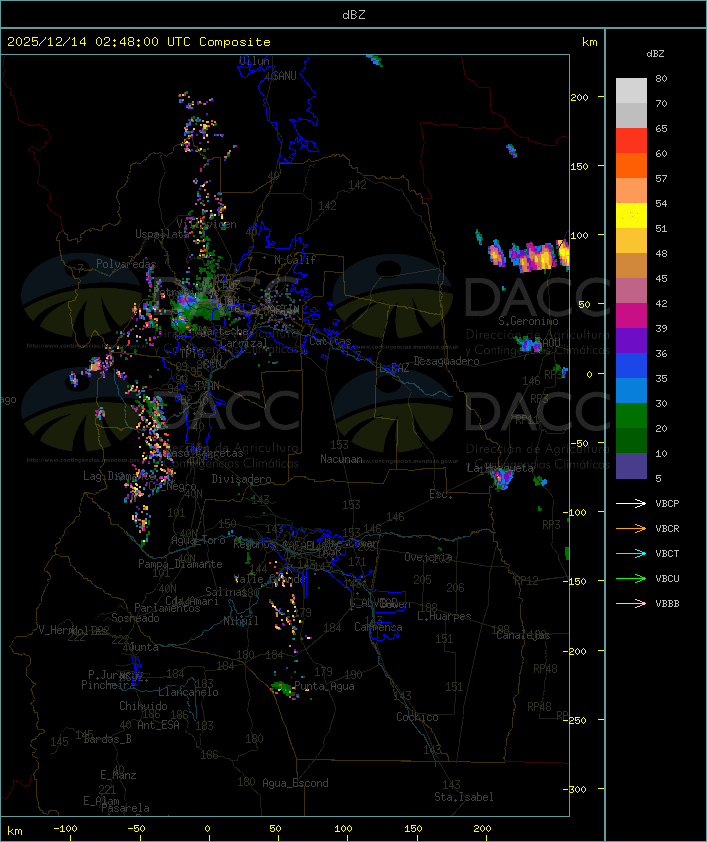Click the 'Cochico' place label
The image size is (707, 842).
coord(417,717)
